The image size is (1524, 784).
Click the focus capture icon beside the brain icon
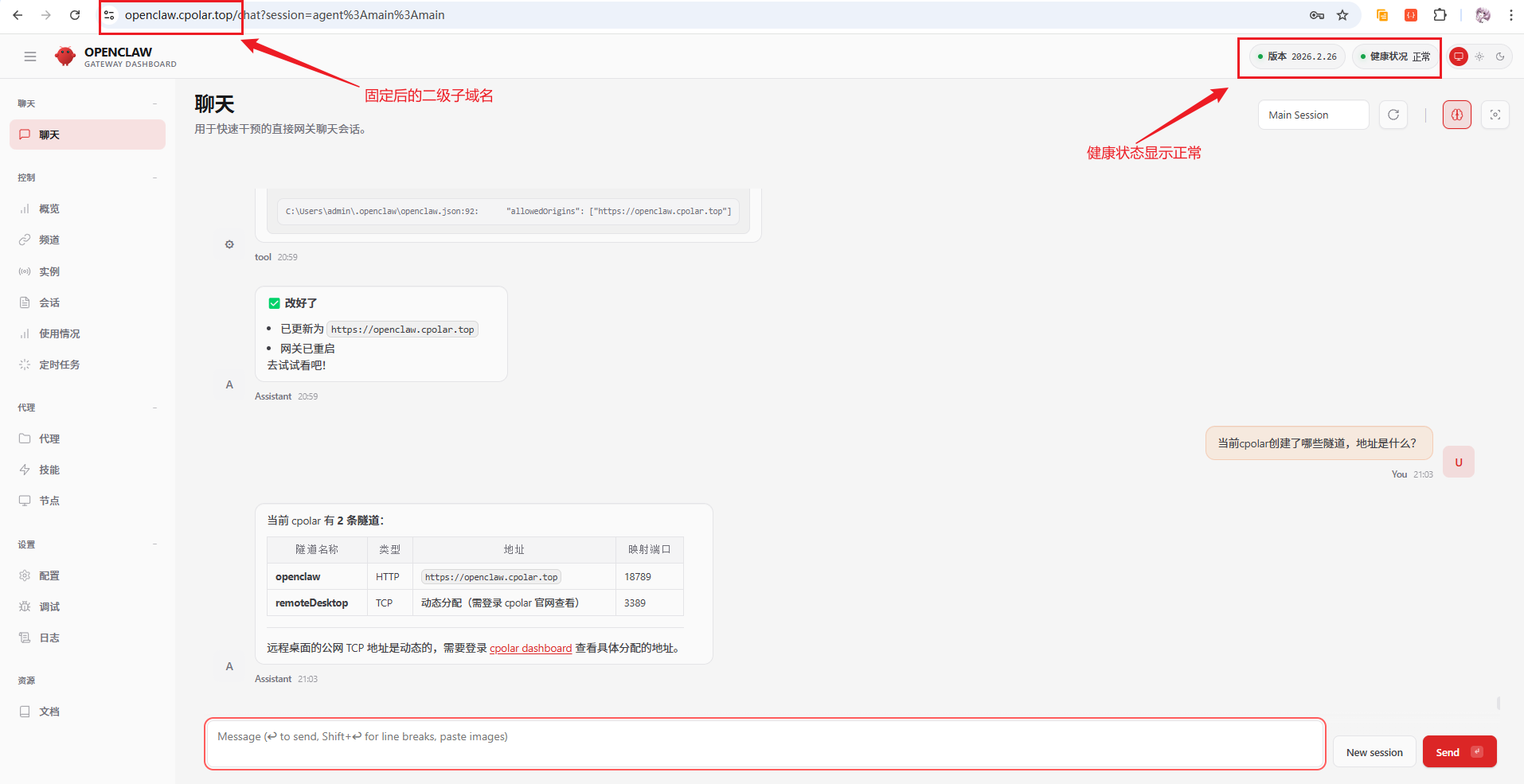pyautogui.click(x=1495, y=115)
